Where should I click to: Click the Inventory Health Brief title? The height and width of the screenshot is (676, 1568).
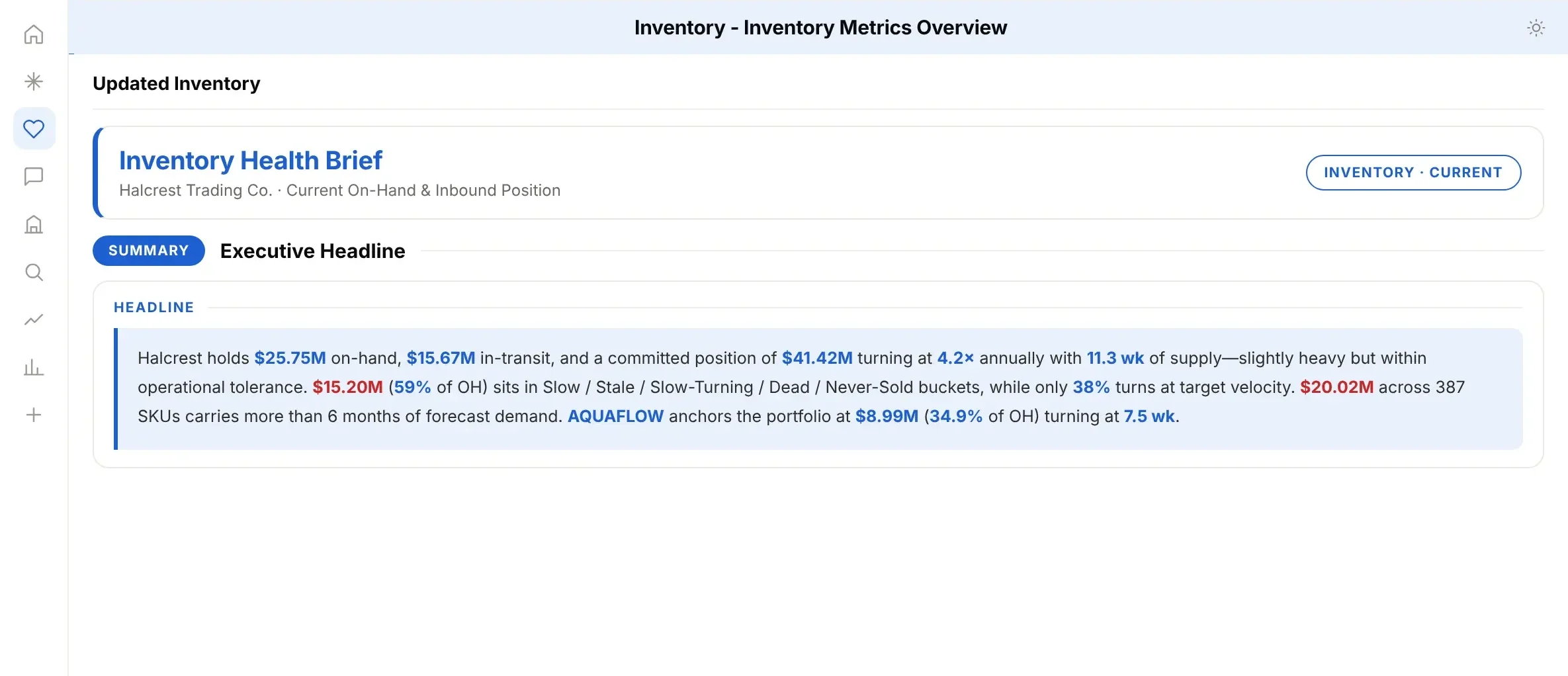tap(251, 160)
